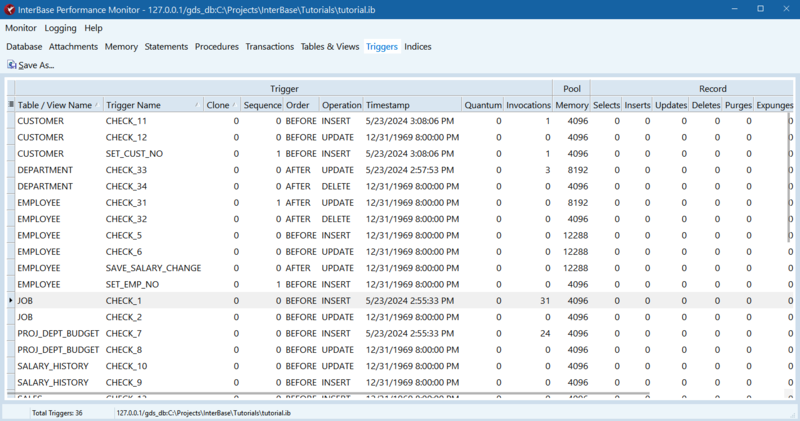800x421 pixels.
Task: Click the horizontal scrollbar of the grid
Action: (x=329, y=393)
